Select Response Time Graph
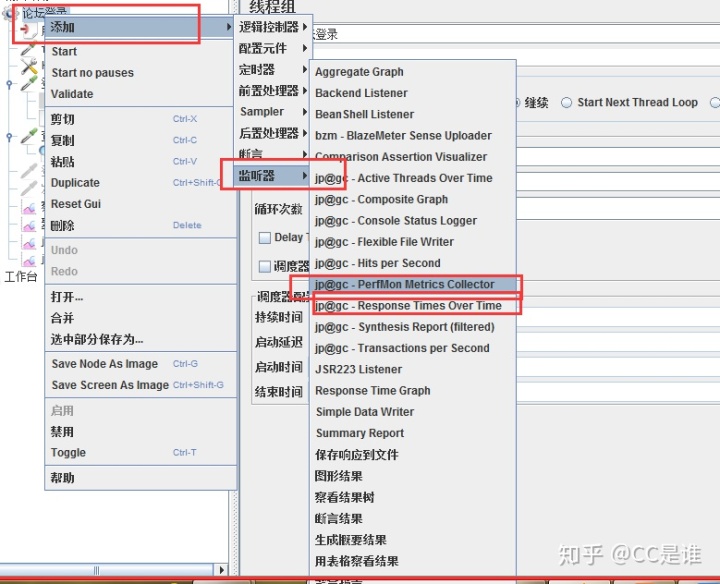The height and width of the screenshot is (584, 720). point(413,391)
